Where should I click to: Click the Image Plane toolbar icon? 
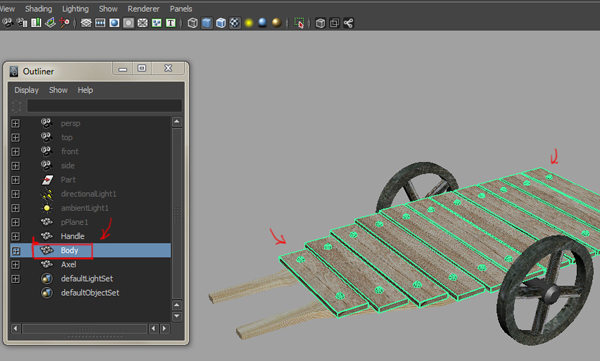[50, 23]
